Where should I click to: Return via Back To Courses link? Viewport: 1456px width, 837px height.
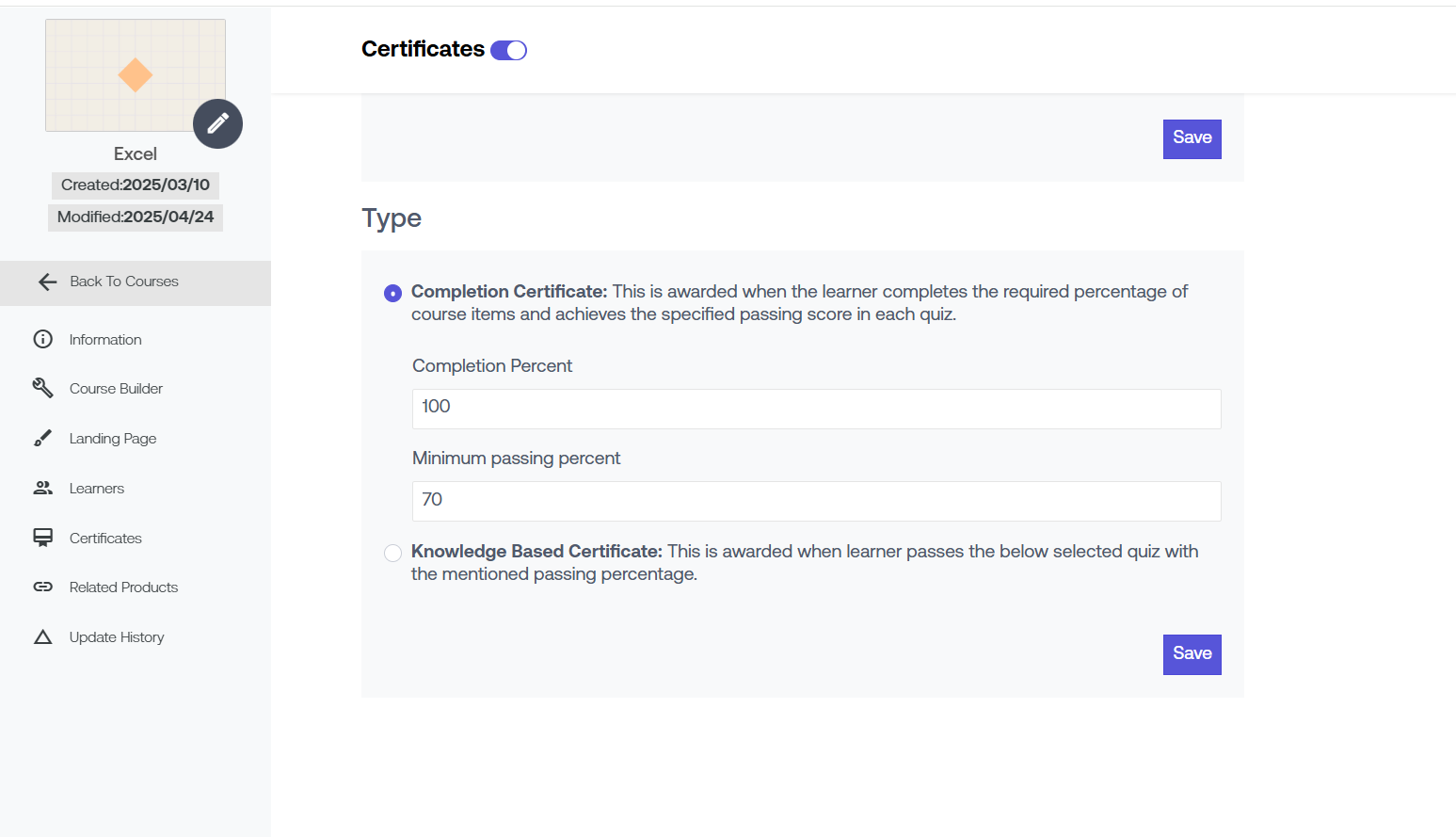pos(124,282)
